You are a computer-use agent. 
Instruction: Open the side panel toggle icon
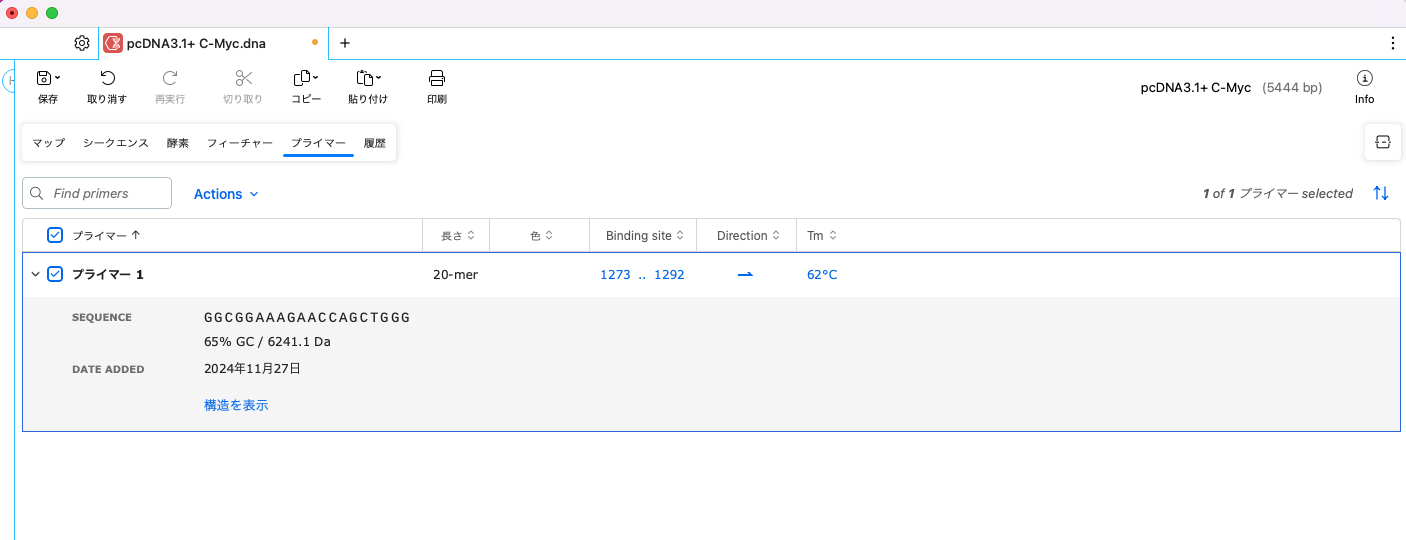pyautogui.click(x=1382, y=142)
